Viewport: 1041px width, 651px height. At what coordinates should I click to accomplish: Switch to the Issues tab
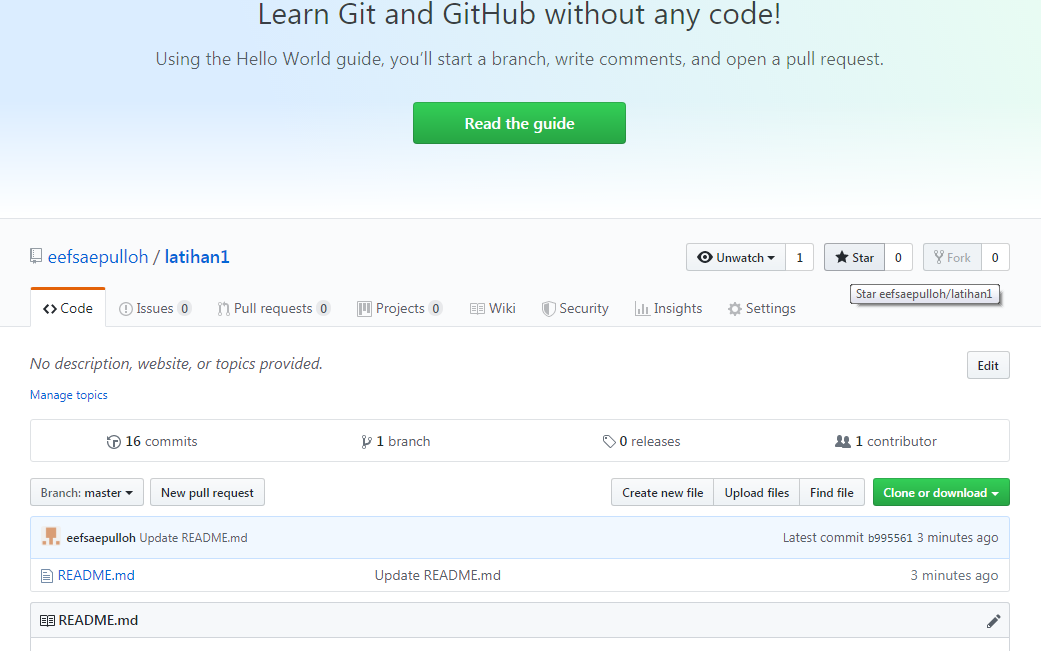click(x=155, y=308)
